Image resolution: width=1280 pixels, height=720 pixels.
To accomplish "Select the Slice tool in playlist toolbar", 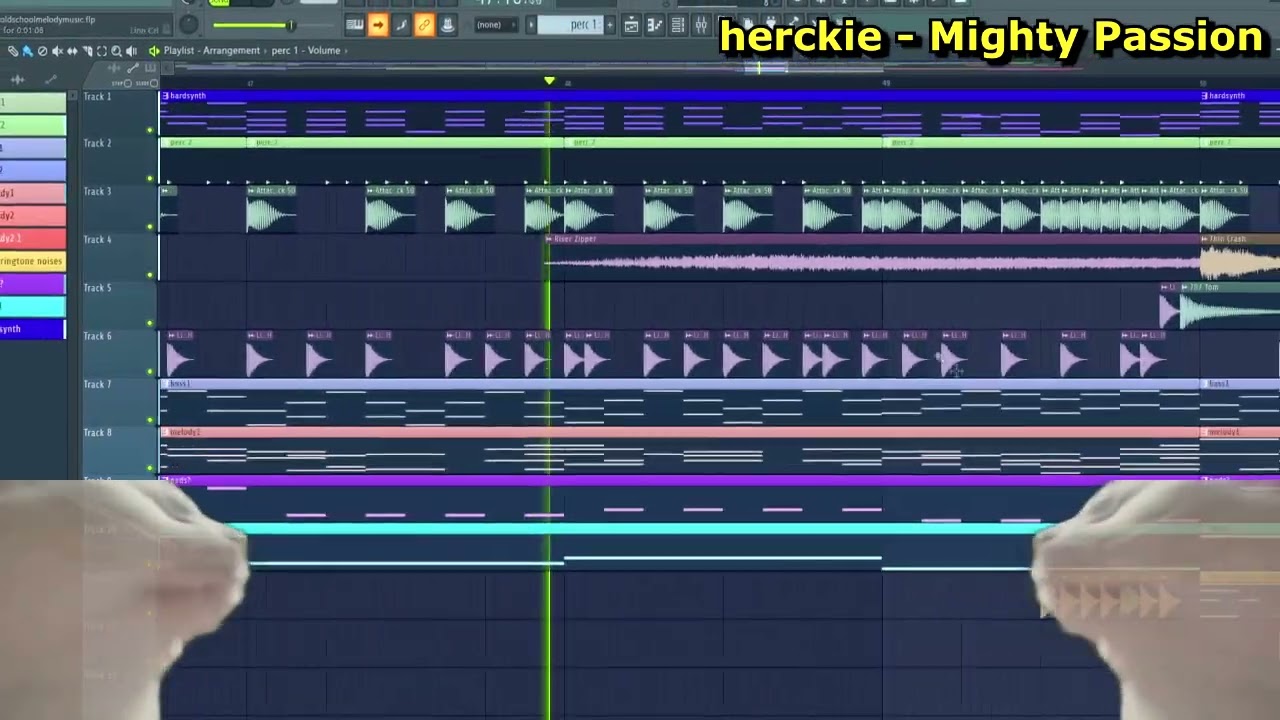I will 87,50.
